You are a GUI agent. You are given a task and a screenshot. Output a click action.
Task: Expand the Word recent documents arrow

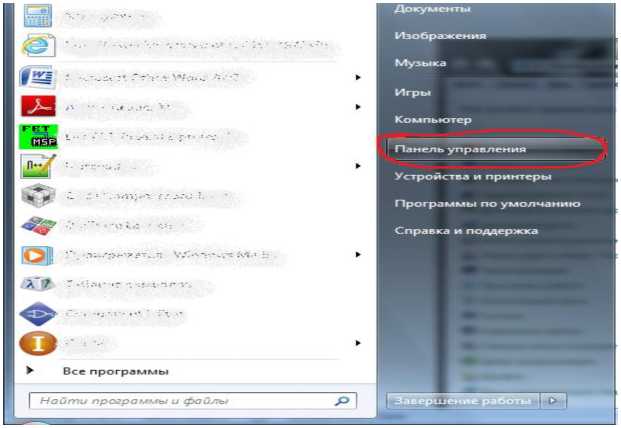(x=358, y=77)
